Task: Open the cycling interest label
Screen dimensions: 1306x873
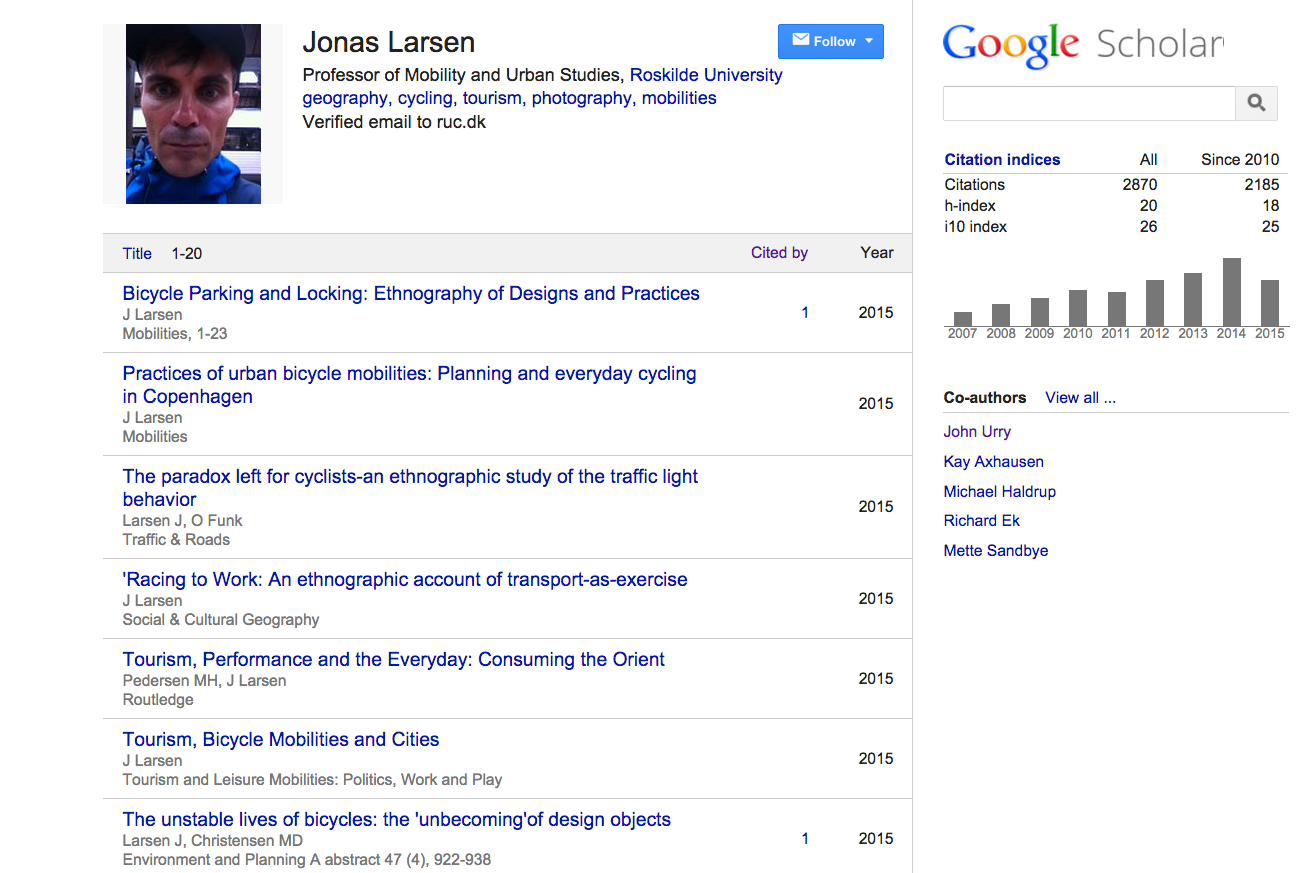Action: tap(425, 97)
